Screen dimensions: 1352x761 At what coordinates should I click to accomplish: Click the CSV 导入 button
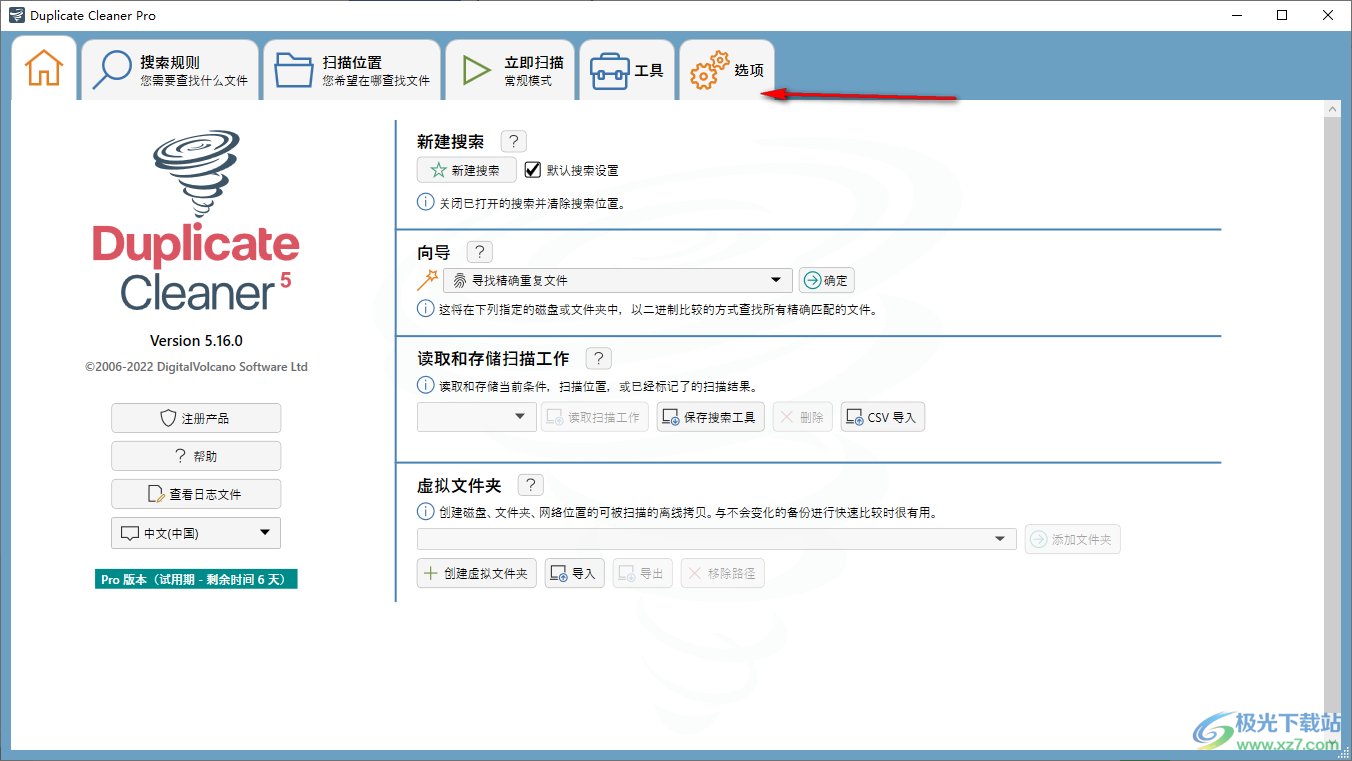(x=882, y=417)
